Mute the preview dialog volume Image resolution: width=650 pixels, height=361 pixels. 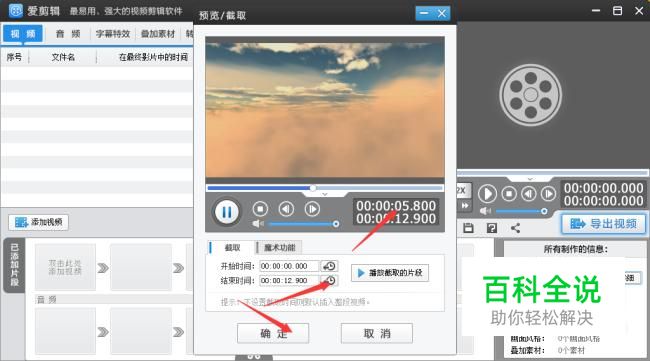click(258, 224)
